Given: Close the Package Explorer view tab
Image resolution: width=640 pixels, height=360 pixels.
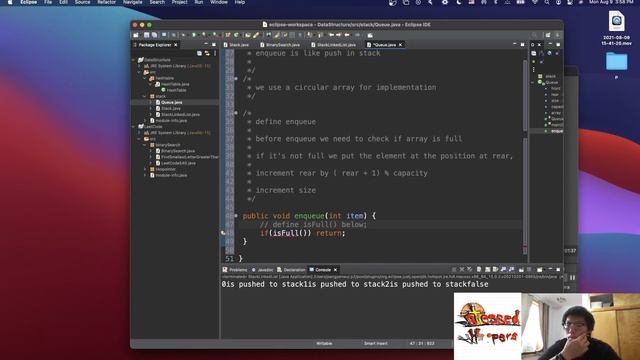Looking at the screenshot, I should pos(176,44).
